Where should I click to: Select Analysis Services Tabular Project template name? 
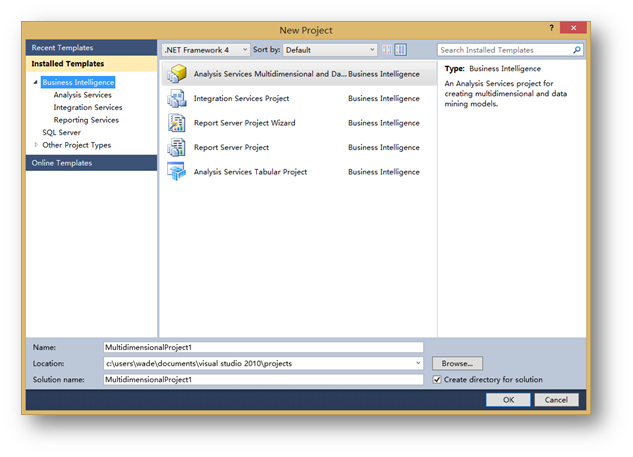[250, 172]
